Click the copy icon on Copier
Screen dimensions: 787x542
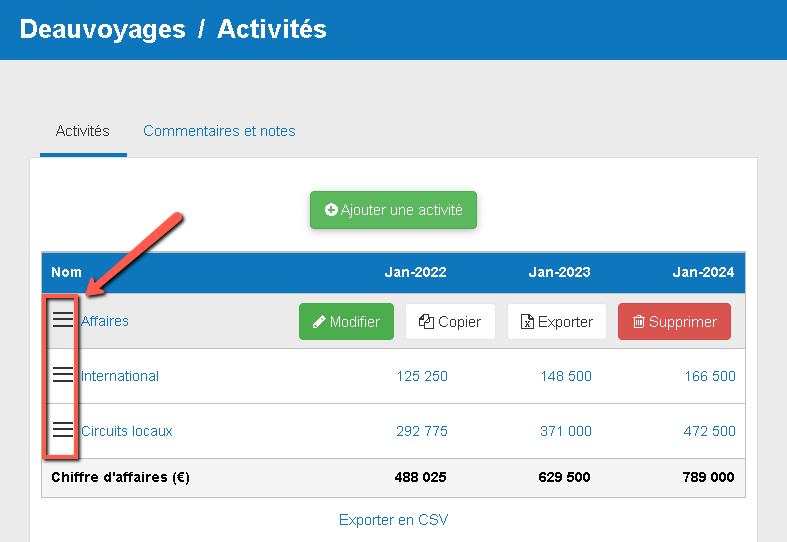pyautogui.click(x=426, y=322)
